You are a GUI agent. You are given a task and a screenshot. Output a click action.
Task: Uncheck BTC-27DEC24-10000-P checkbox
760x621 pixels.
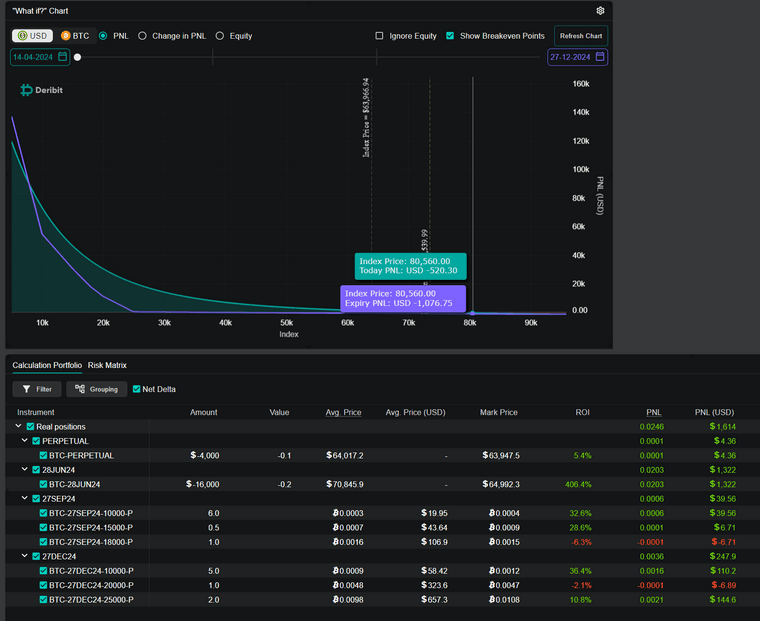[x=43, y=571]
